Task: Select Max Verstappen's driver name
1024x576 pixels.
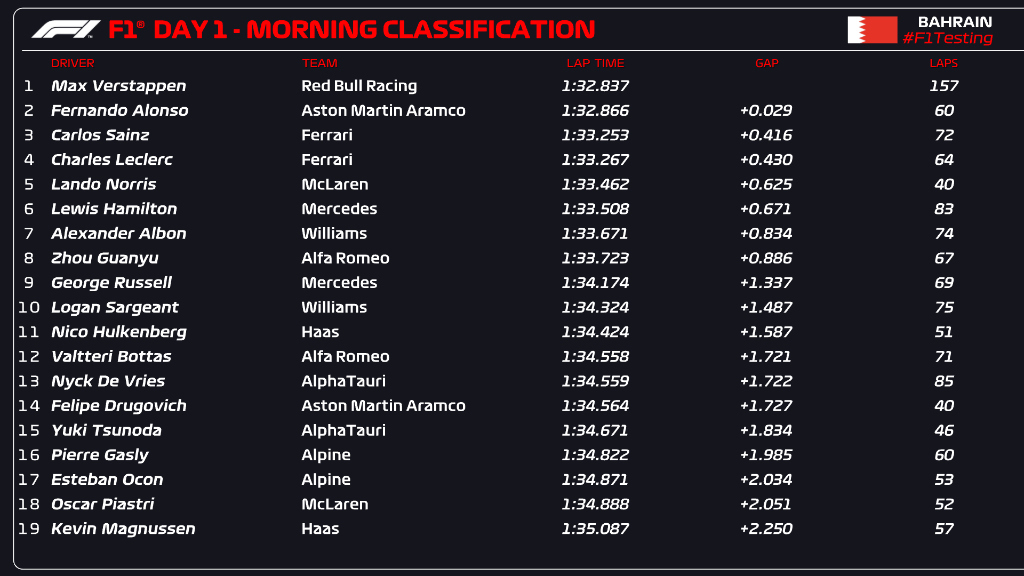Action: tap(118, 86)
